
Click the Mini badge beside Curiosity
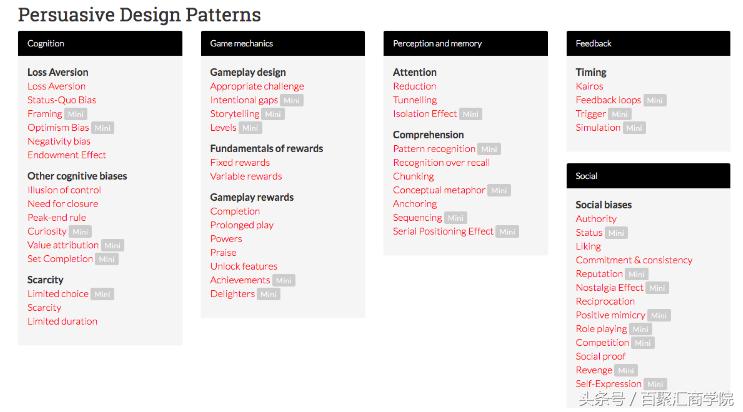(x=80, y=232)
